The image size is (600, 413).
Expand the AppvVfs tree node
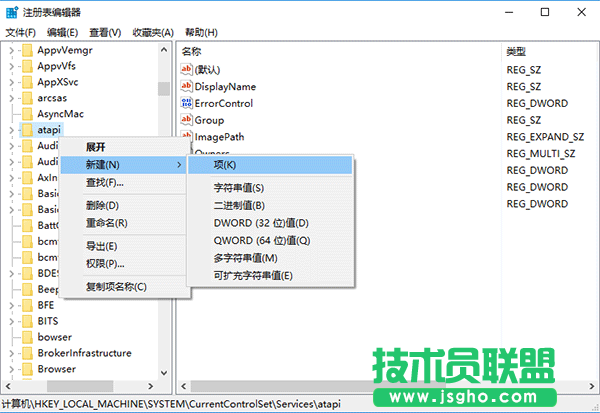click(11, 66)
